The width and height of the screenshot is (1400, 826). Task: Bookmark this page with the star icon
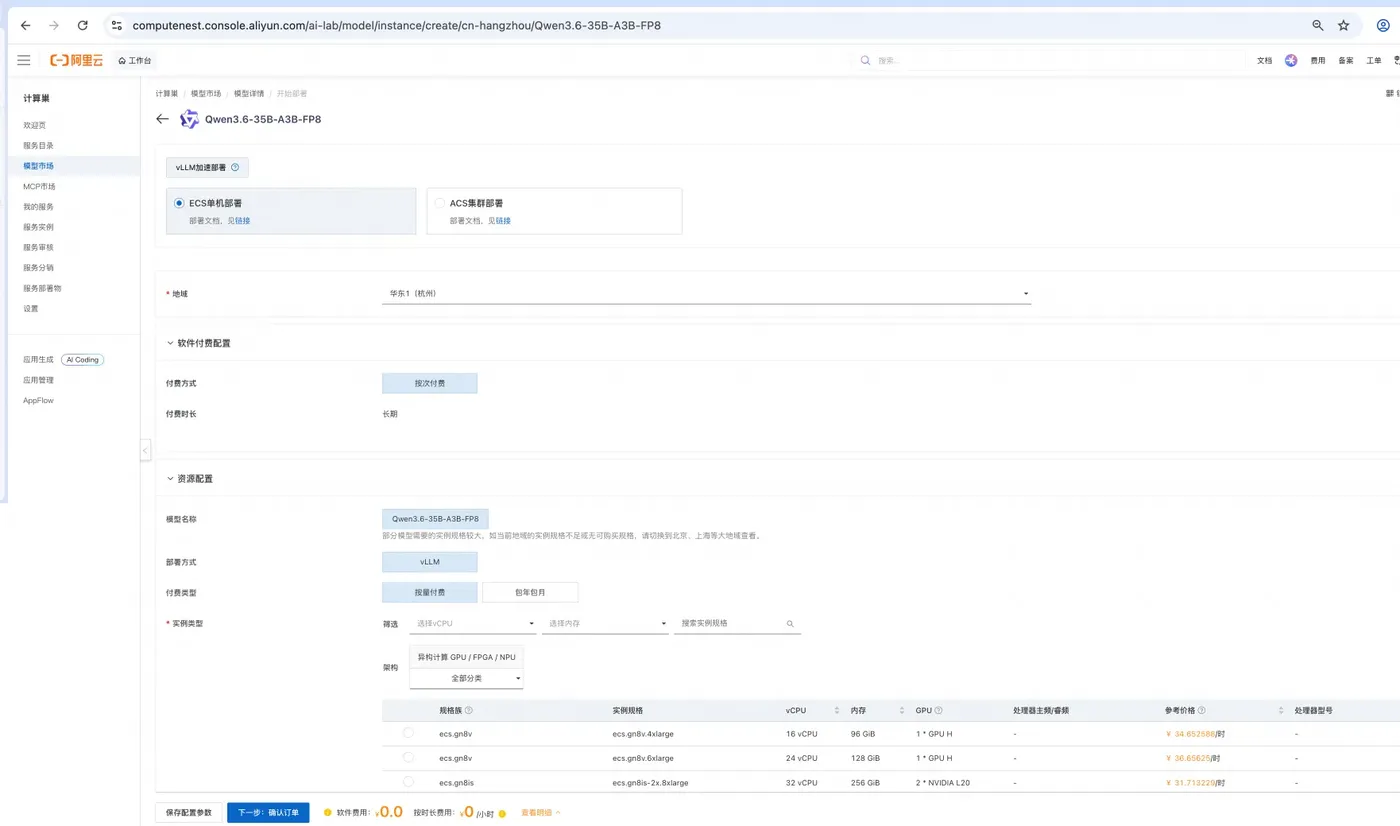pyautogui.click(x=1344, y=25)
